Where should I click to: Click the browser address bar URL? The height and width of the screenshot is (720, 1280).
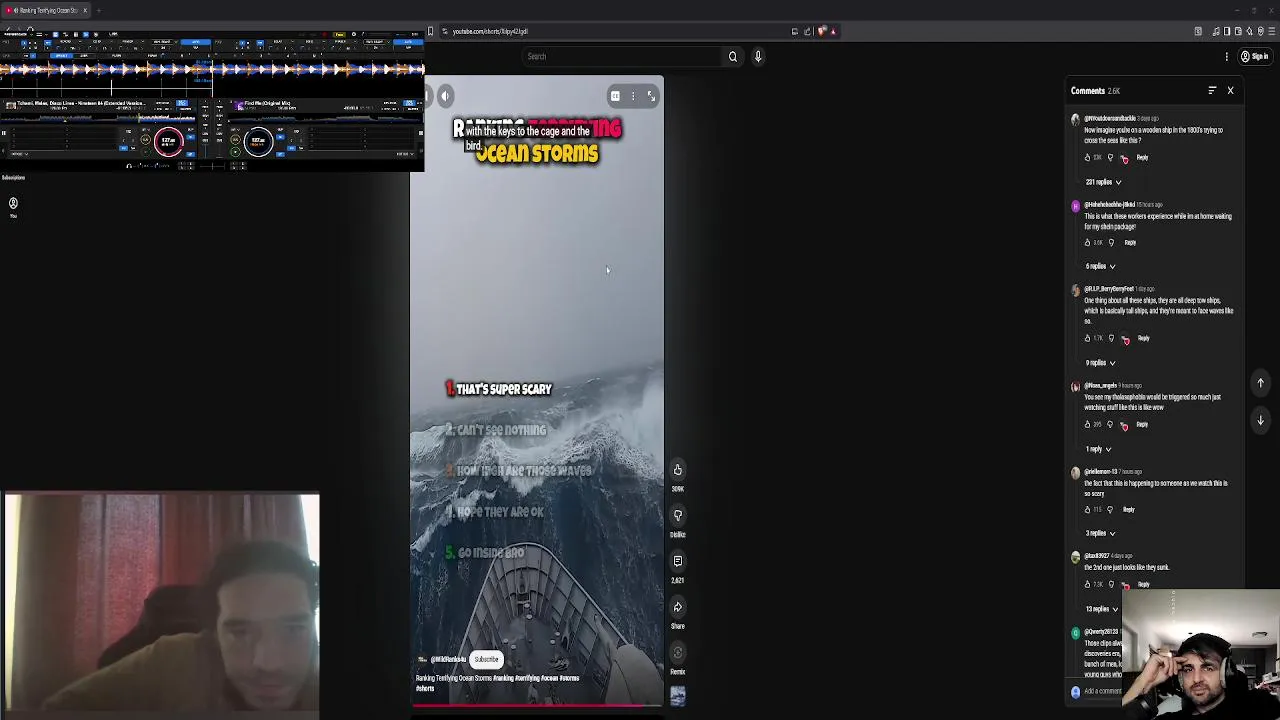[490, 31]
